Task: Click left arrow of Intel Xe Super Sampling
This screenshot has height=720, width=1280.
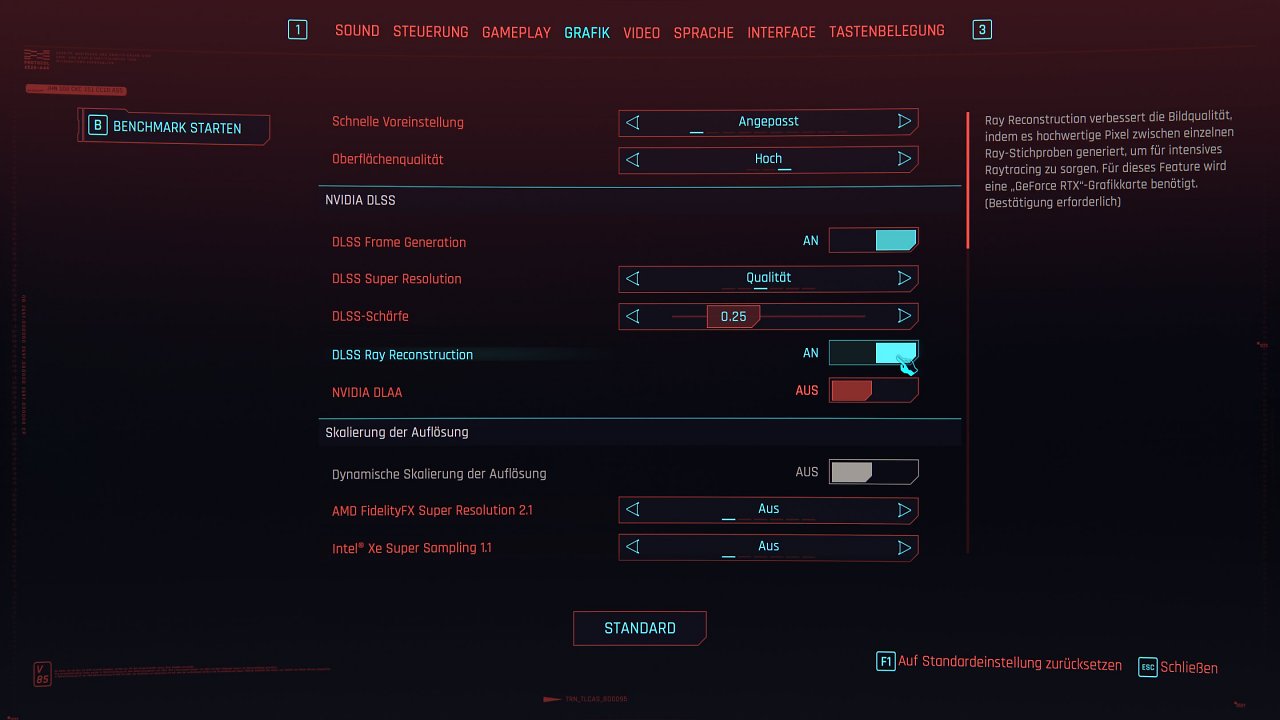Action: 632,547
